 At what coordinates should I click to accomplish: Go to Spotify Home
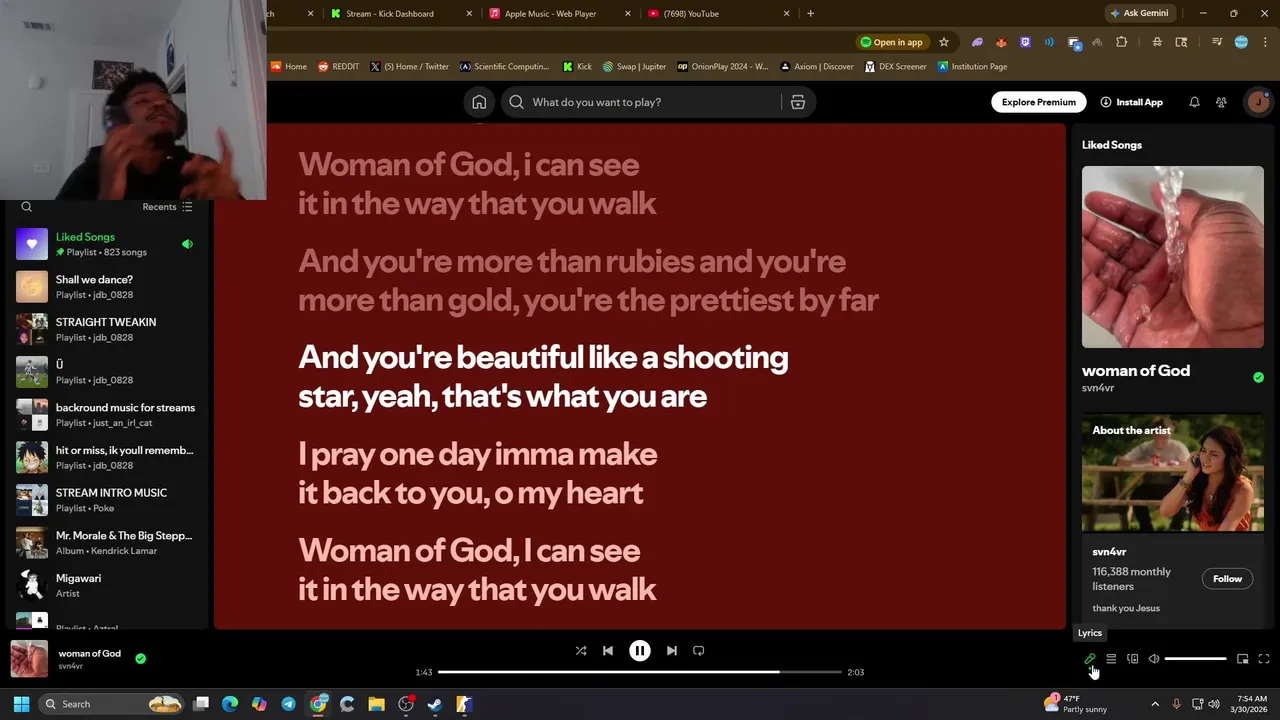tap(479, 102)
